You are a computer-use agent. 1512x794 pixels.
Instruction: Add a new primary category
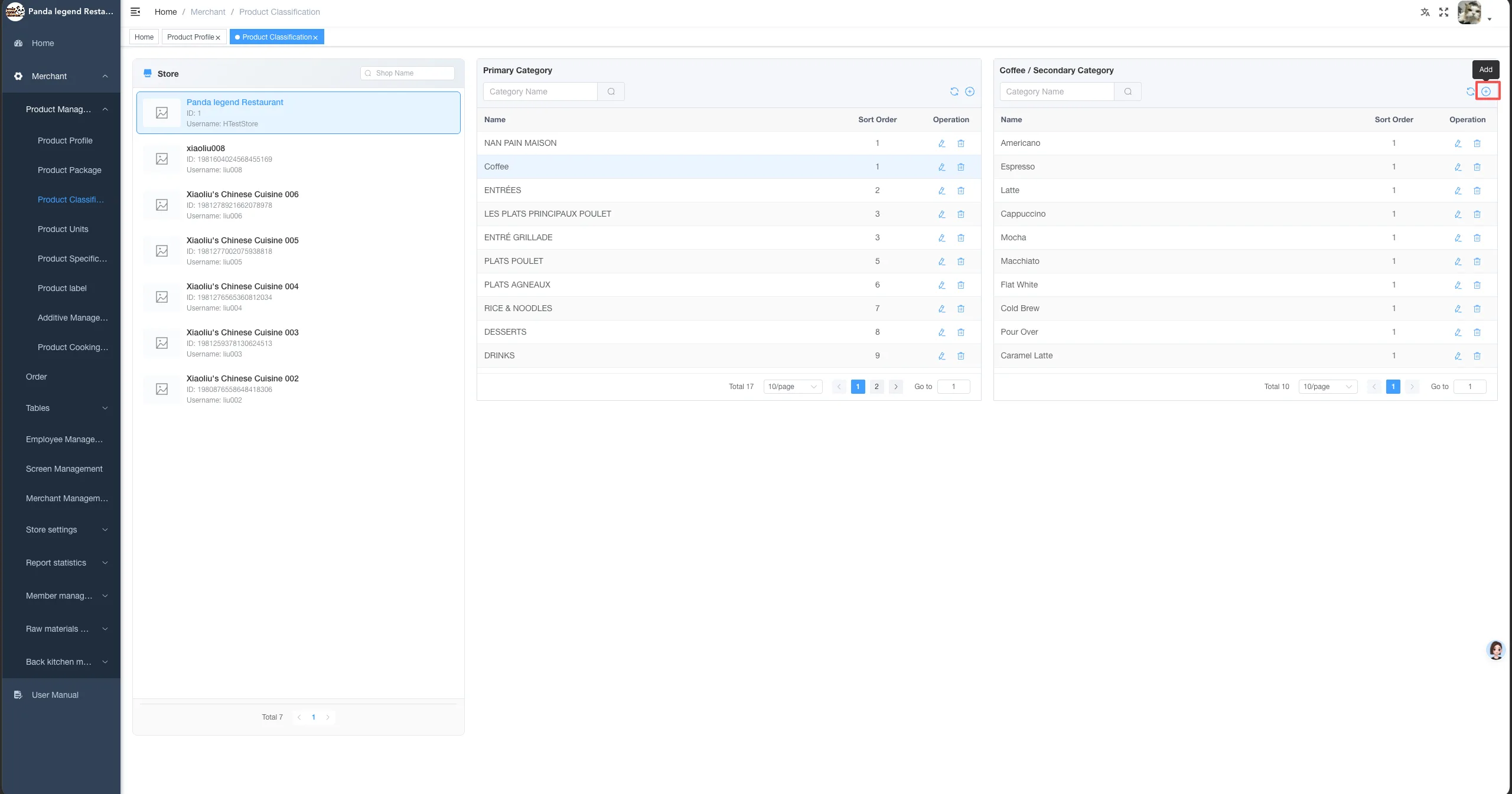(970, 92)
